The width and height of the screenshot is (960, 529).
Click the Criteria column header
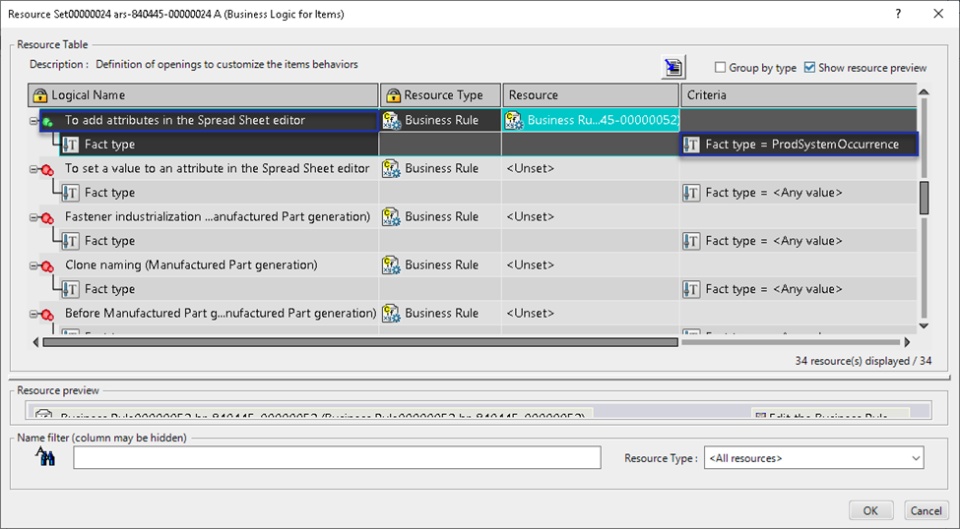click(x=798, y=95)
